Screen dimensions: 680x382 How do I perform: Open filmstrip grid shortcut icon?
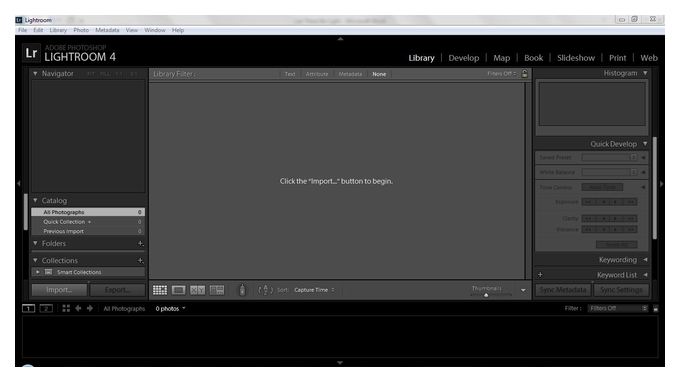(x=66, y=308)
